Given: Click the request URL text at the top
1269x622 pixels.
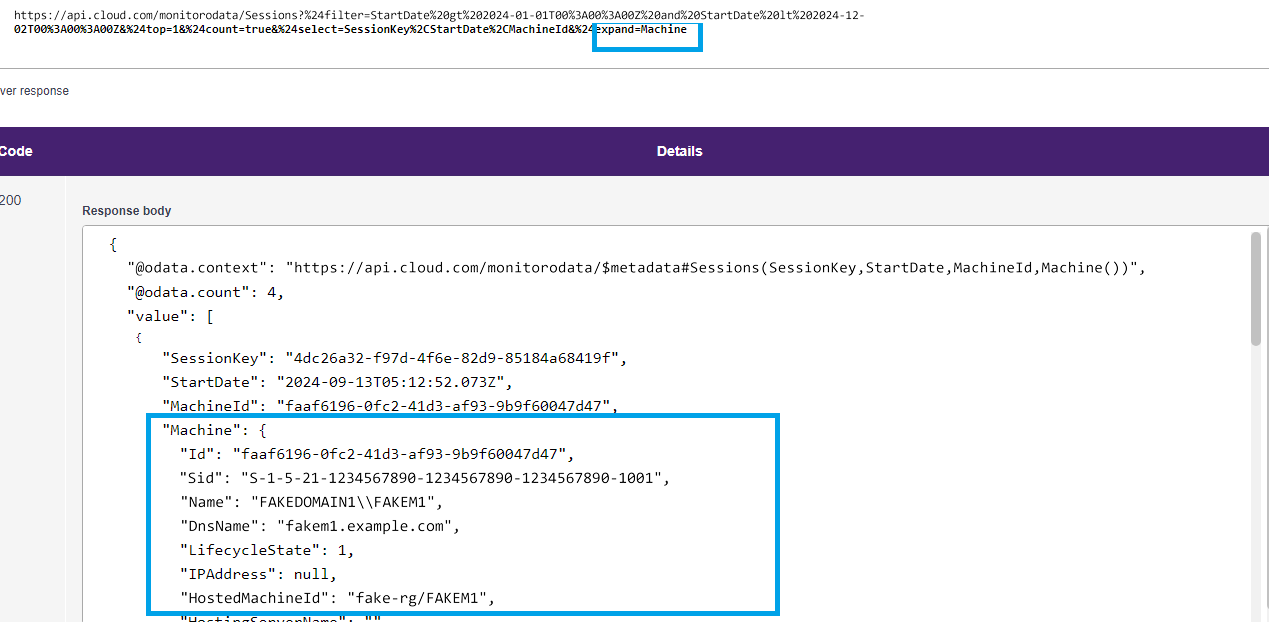Looking at the screenshot, I should (439, 23).
